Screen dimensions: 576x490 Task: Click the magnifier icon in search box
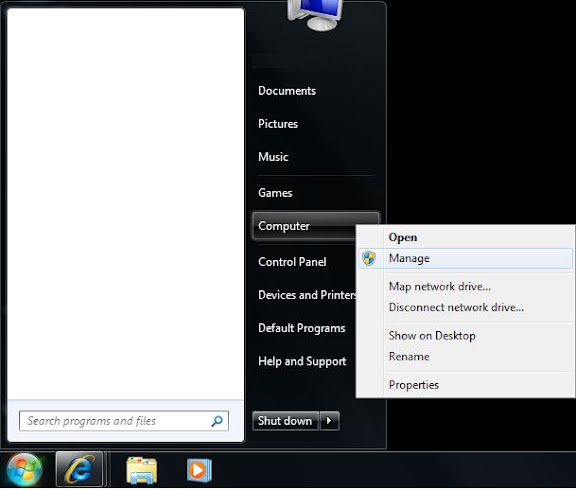[217, 421]
